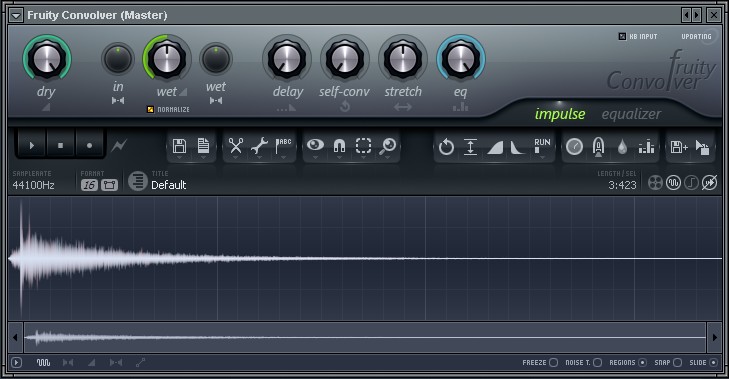Switch to the impulse tab
729x379 pixels.
pos(560,114)
